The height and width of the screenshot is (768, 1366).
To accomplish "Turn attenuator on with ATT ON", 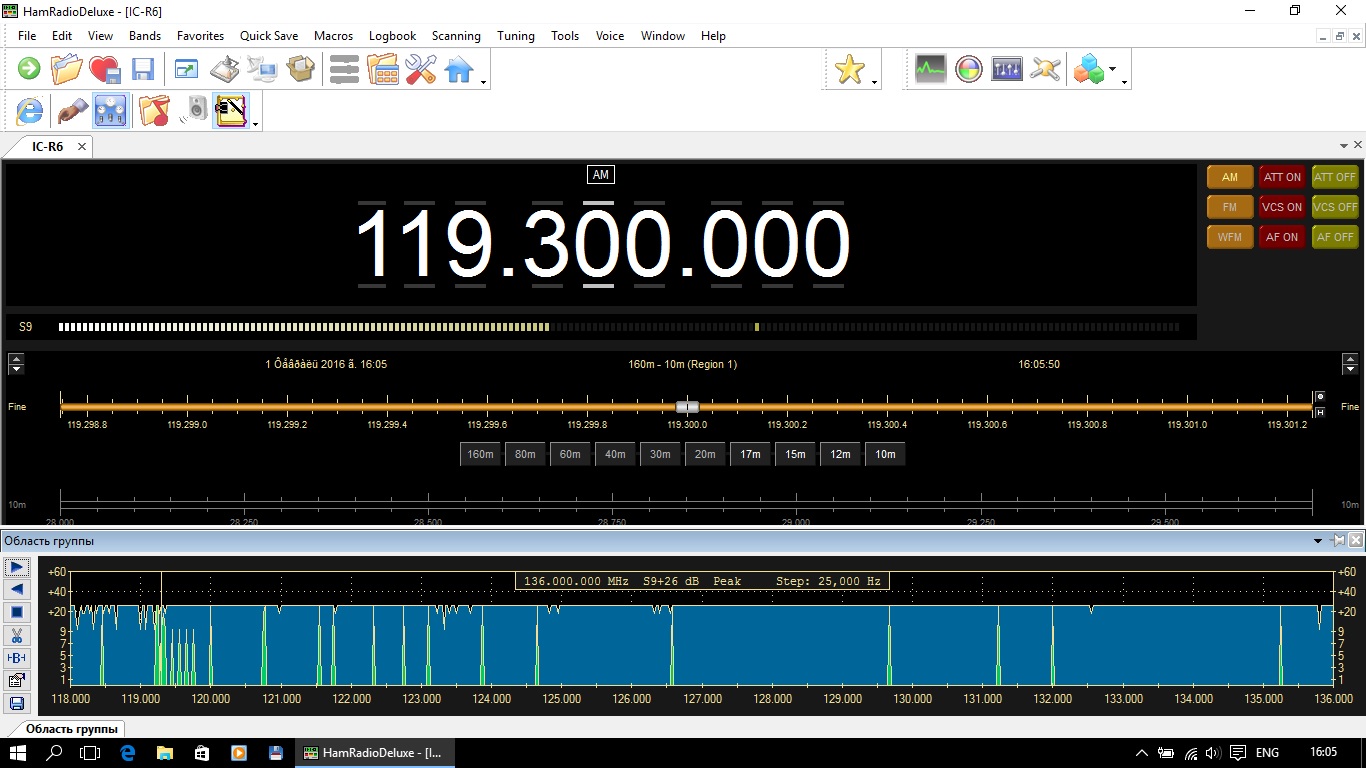I will point(1282,177).
